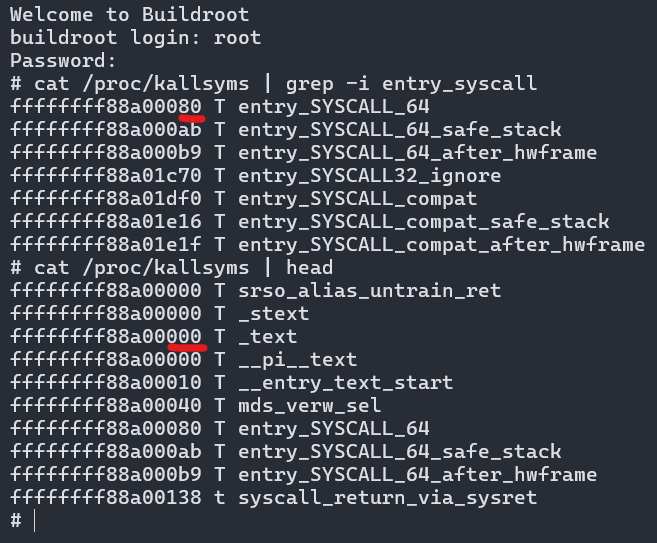
Task: Click the address ffffffff88a00010
Action: tap(106, 383)
